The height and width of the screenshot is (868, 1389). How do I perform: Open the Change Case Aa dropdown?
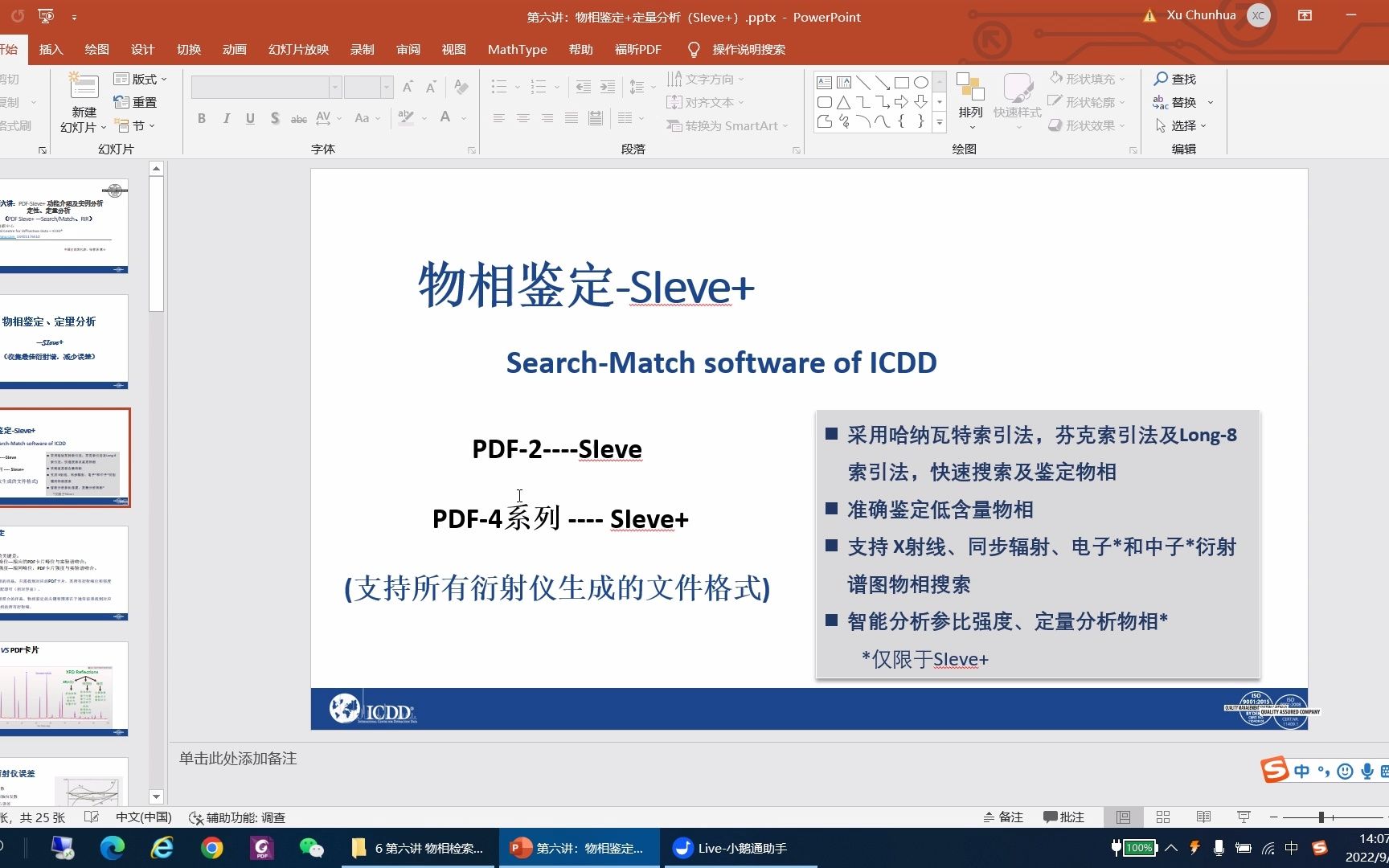click(367, 118)
